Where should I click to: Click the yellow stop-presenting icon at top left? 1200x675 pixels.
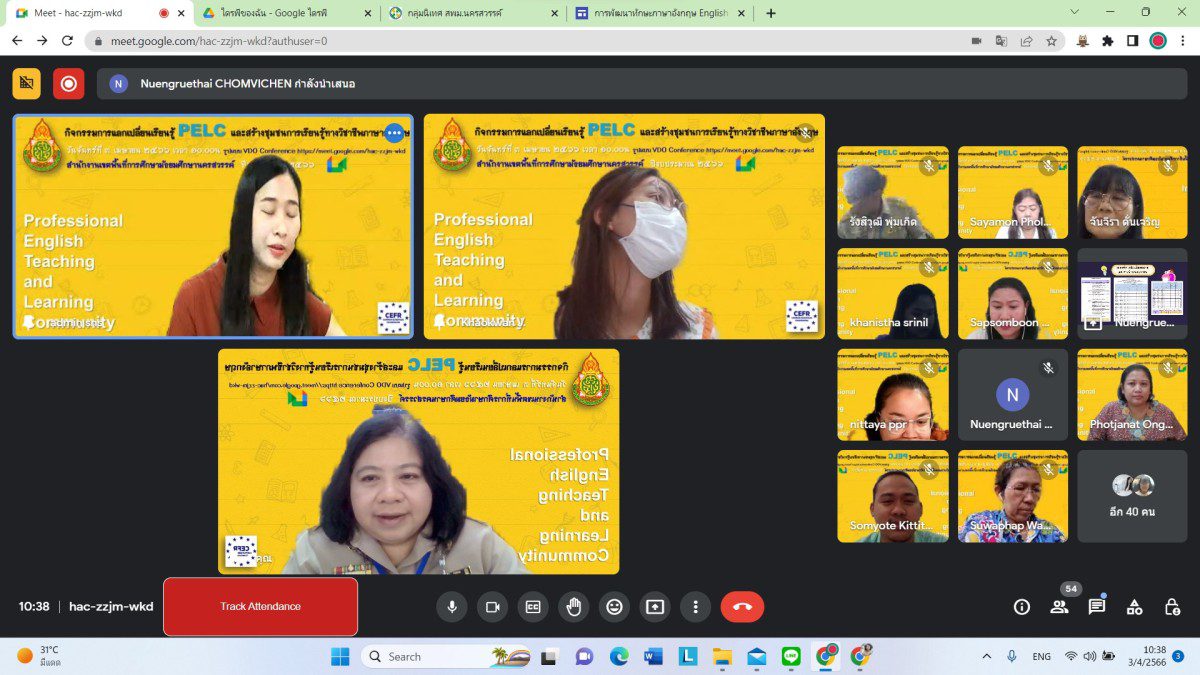[x=27, y=84]
